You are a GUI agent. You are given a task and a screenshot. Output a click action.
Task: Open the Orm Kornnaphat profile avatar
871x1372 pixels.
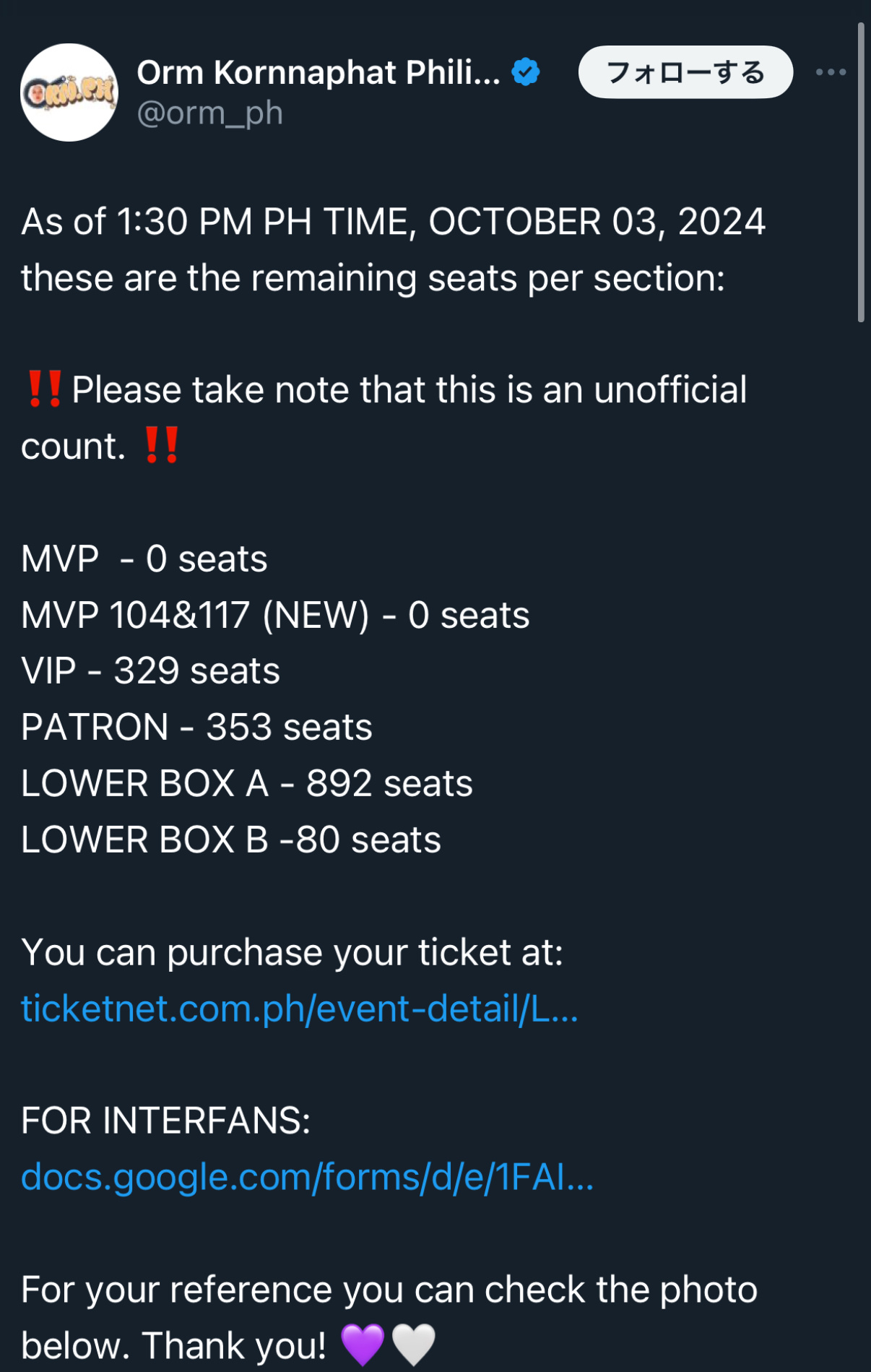tap(69, 92)
